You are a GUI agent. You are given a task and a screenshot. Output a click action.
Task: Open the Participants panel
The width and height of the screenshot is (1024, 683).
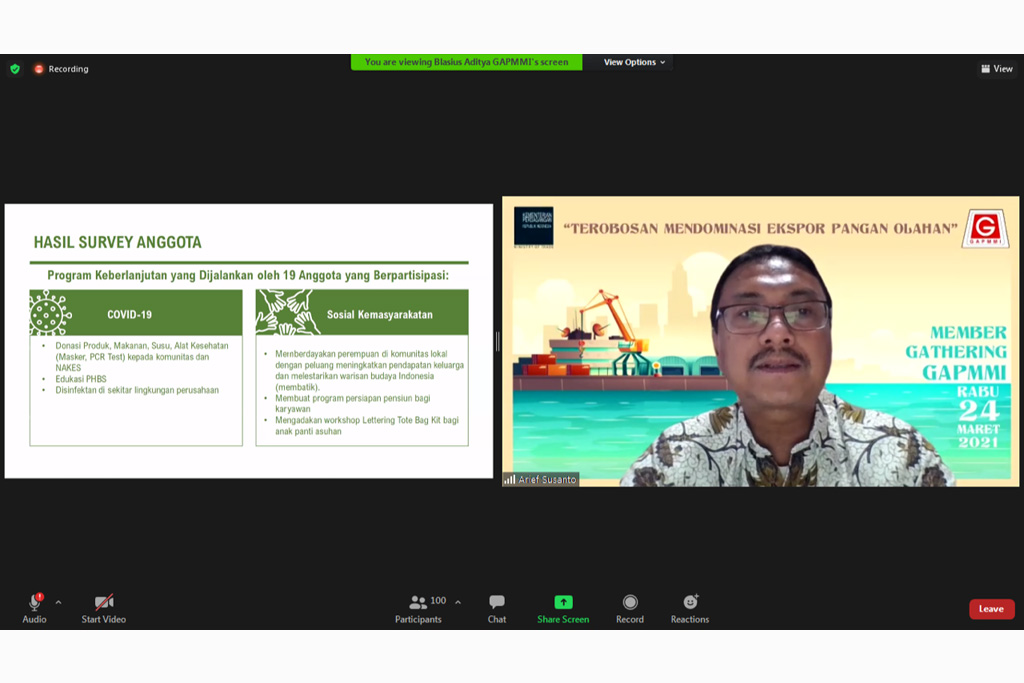[418, 609]
